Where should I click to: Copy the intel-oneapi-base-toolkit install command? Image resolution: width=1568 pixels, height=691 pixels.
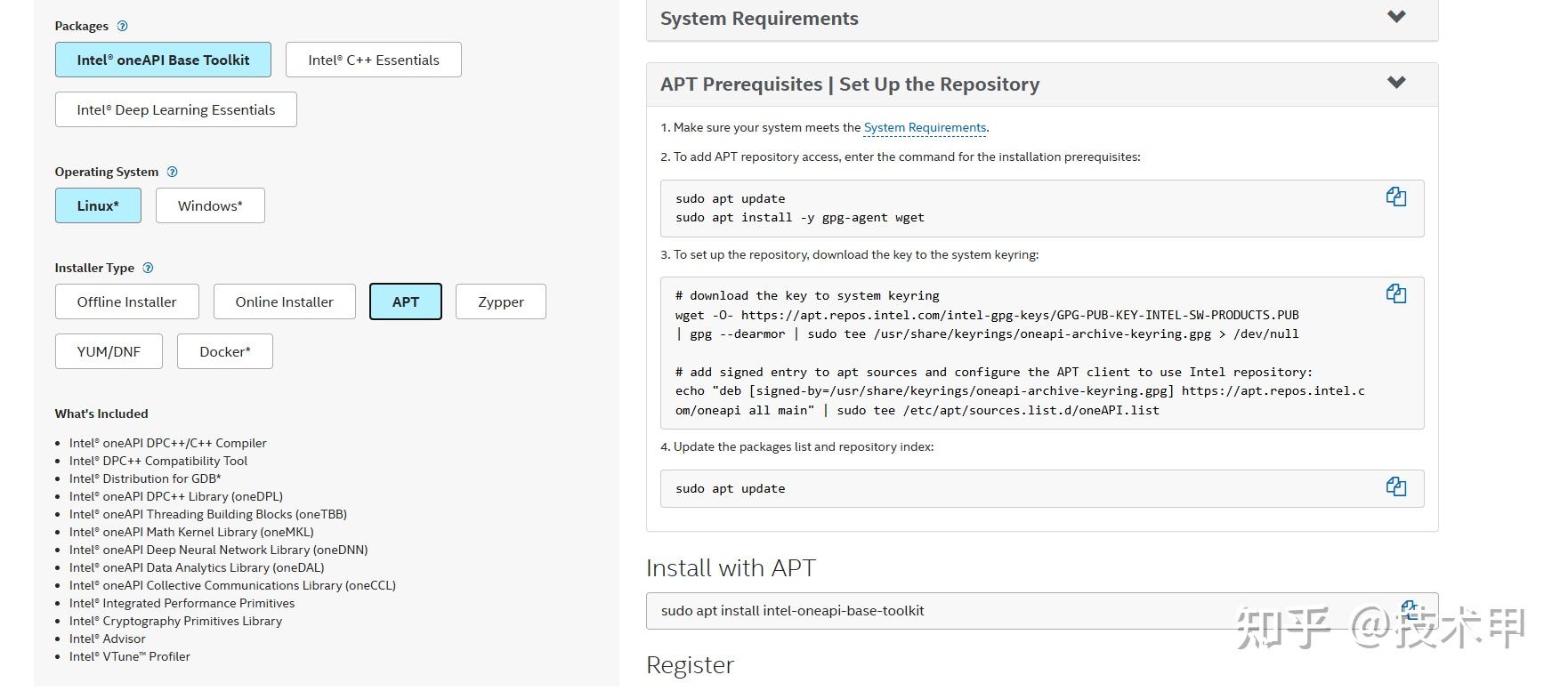tap(1409, 609)
